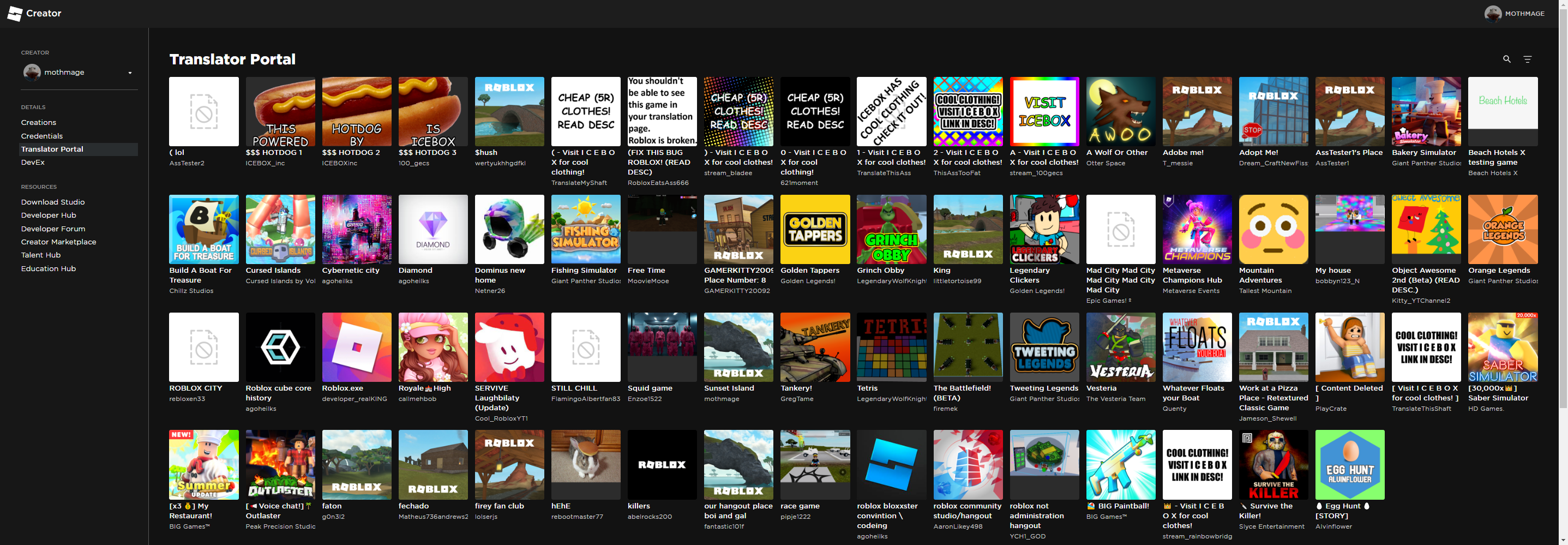1568x545 pixels.
Task: Open the Metaverse Champions Hub thumbnail
Action: [x=1197, y=230]
